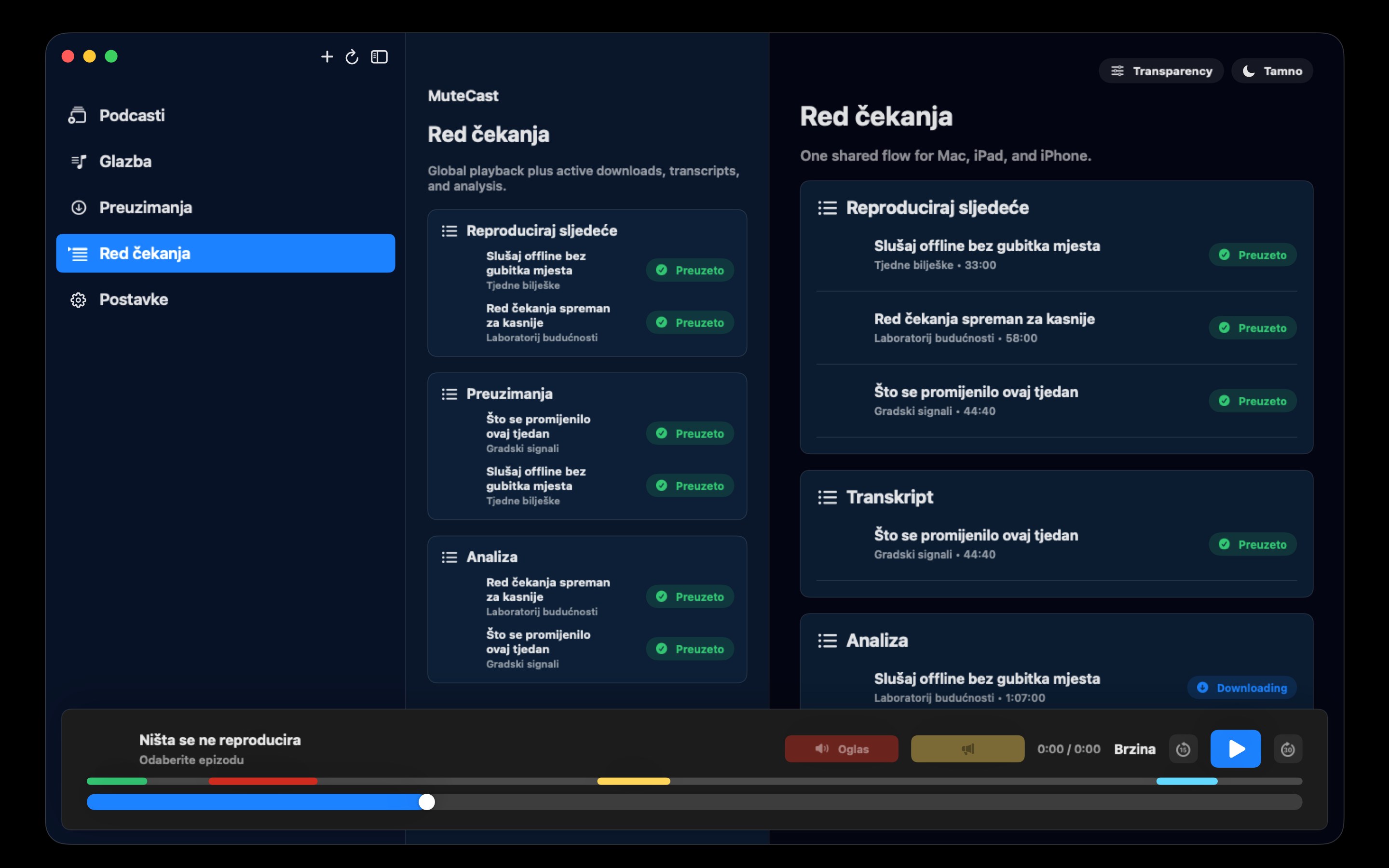
Task: Click the red segment on chapter bar
Action: tap(263, 781)
